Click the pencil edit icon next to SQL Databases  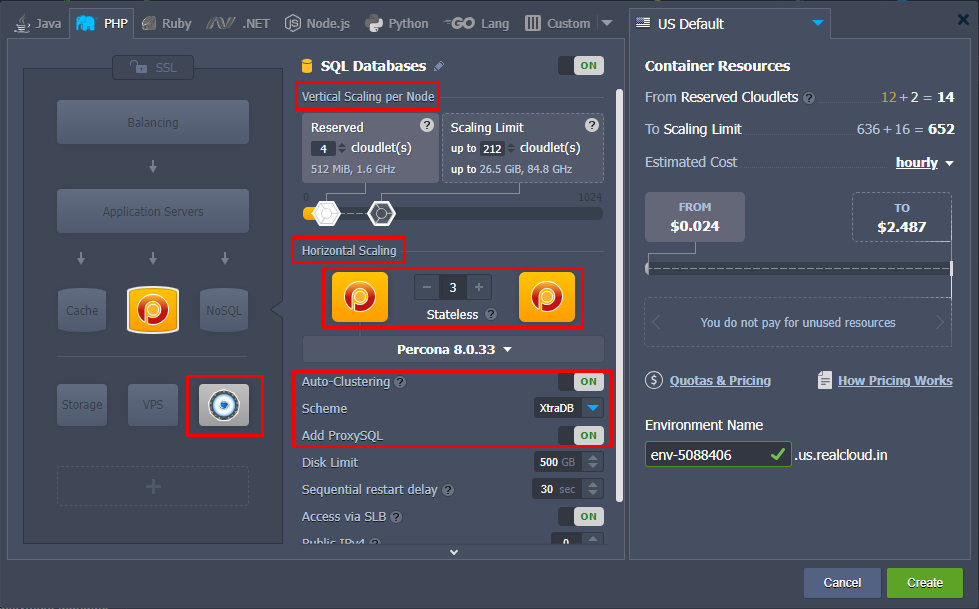439,66
